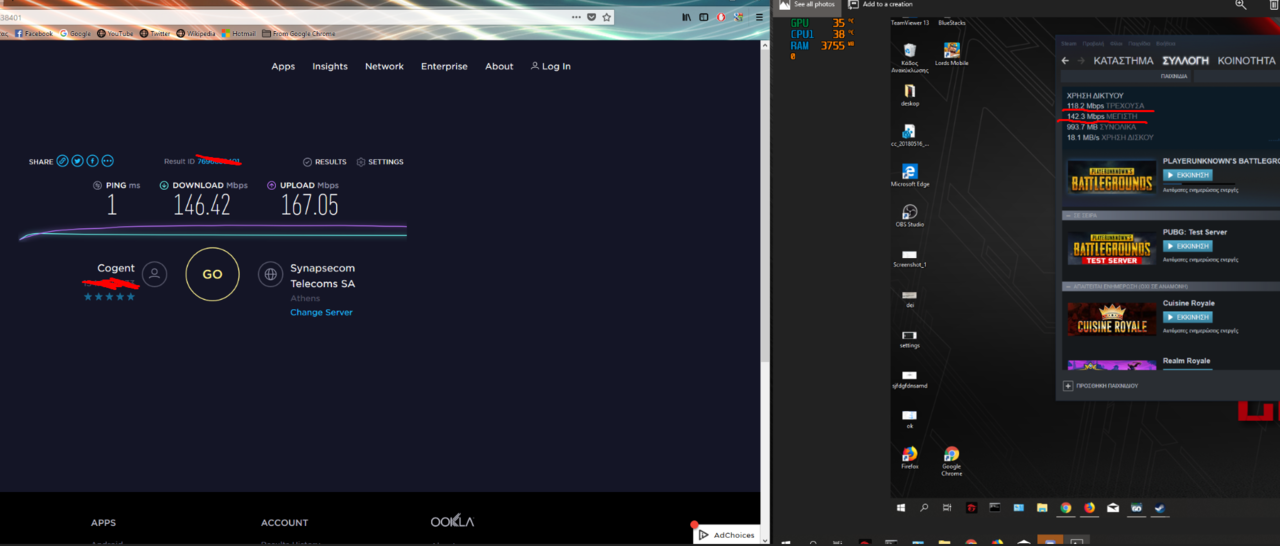Select ΠΑΙΧΝΙΔΙΑ sub-tab in Steam
Viewport: 1280px width, 546px height.
(1174, 76)
